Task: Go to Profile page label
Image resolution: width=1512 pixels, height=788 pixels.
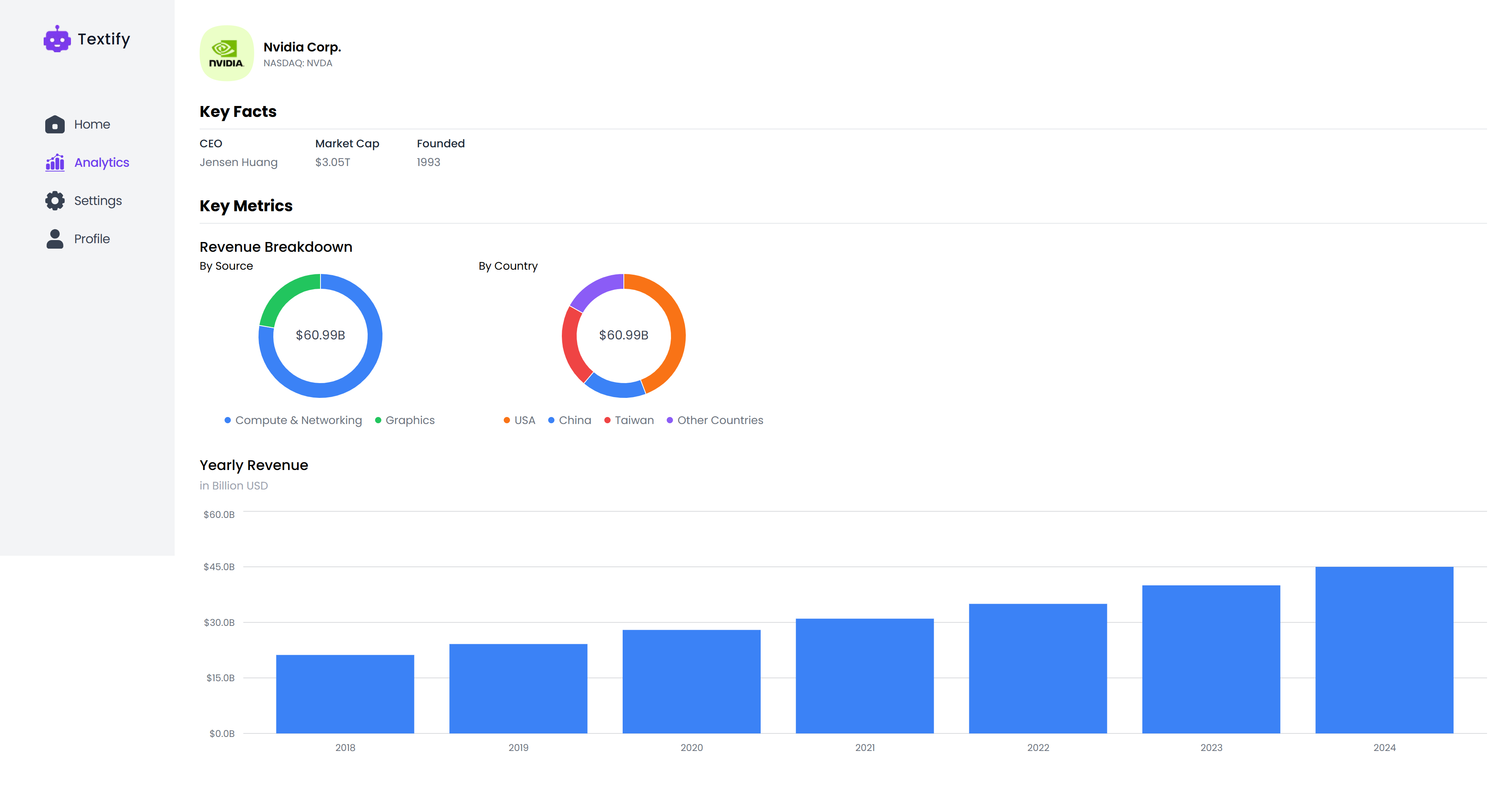Action: coord(92,239)
